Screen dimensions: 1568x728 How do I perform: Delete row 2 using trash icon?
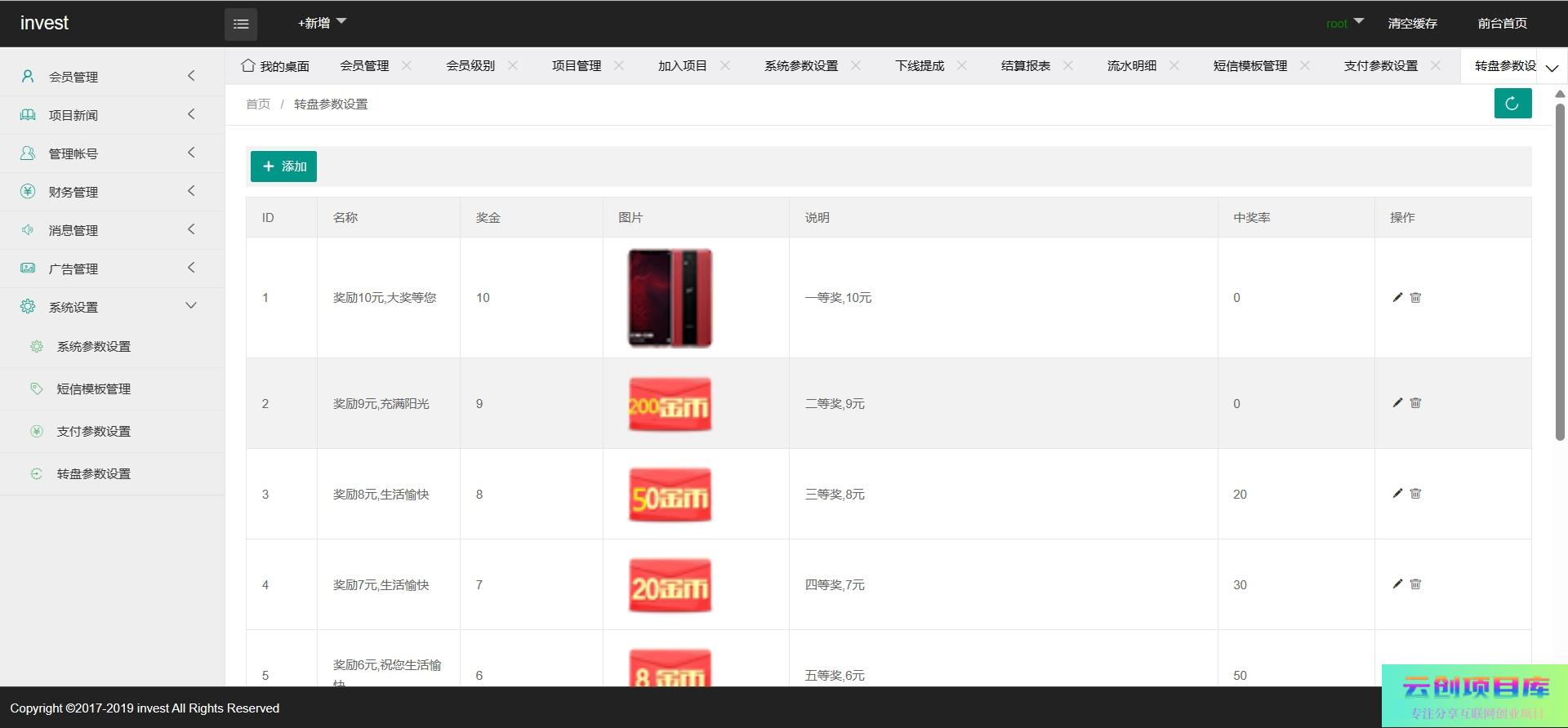point(1416,403)
